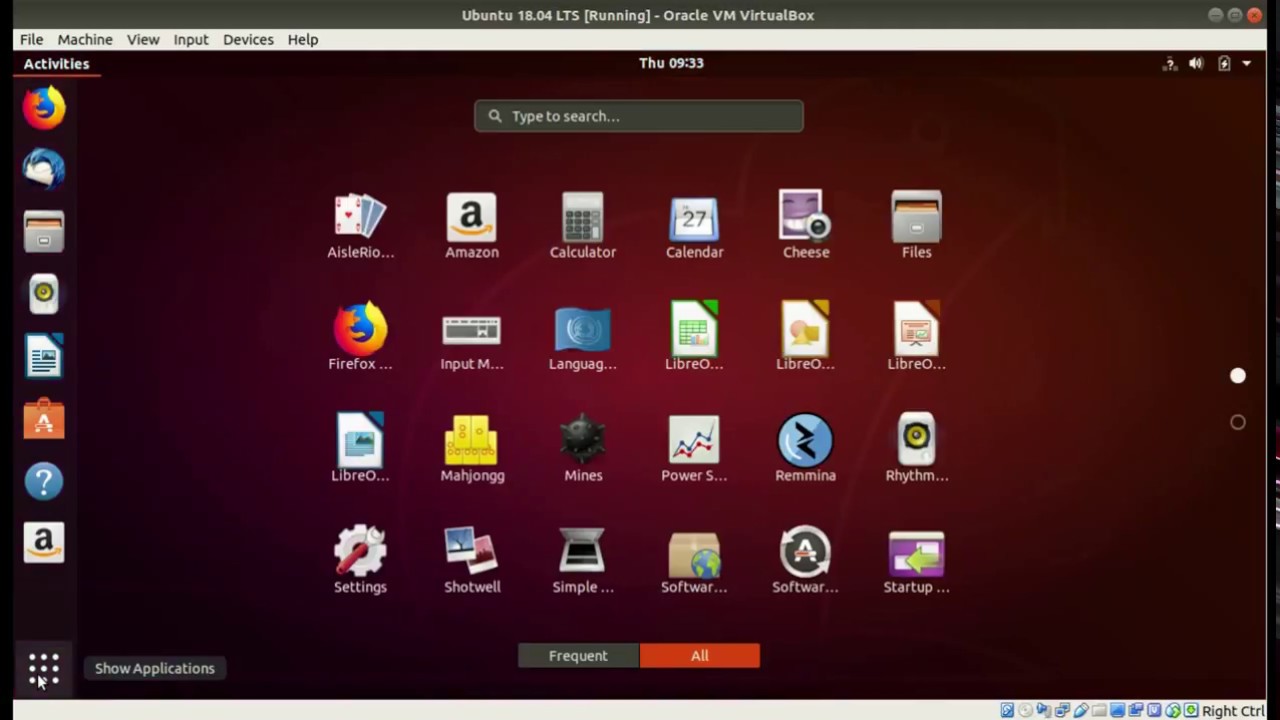Viewport: 1280px width, 720px height.
Task: Open the VirtualBox Devices menu
Action: (x=248, y=40)
